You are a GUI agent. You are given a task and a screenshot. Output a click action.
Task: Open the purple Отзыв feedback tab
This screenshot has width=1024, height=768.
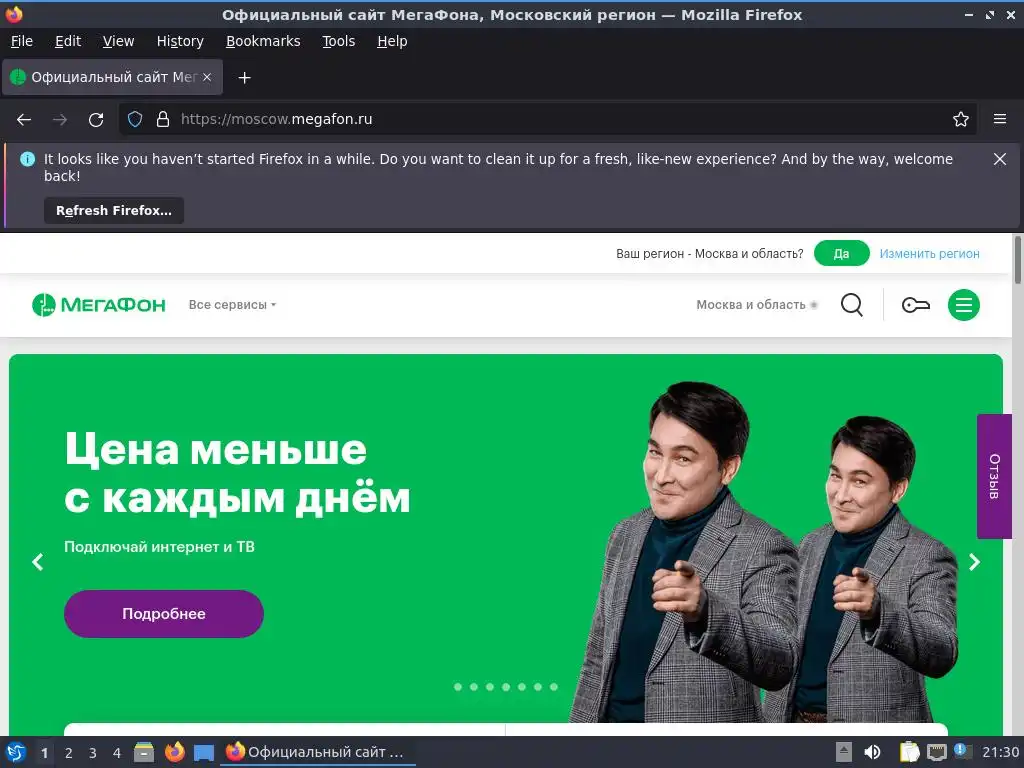coord(994,477)
